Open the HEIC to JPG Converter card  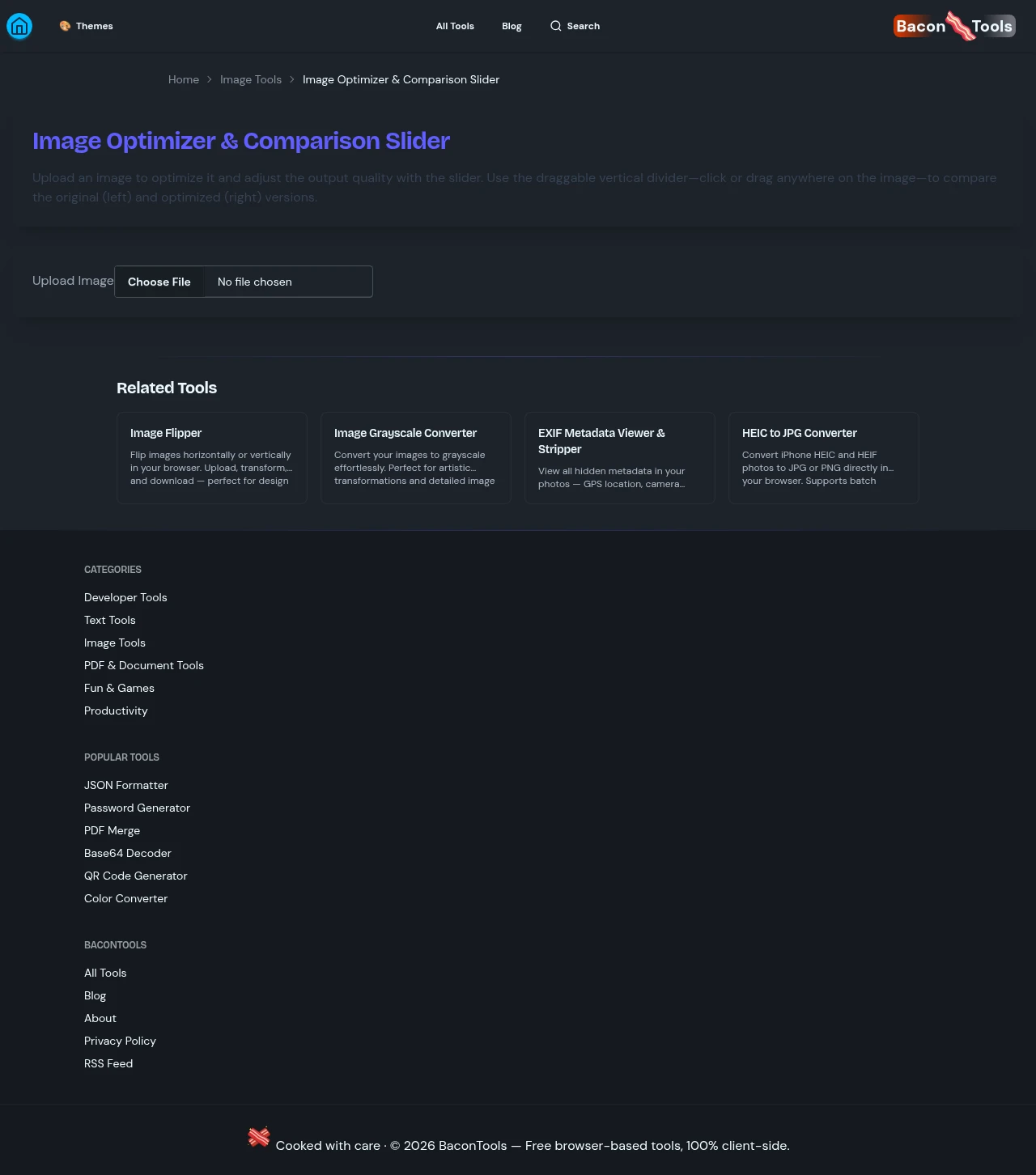(x=824, y=457)
